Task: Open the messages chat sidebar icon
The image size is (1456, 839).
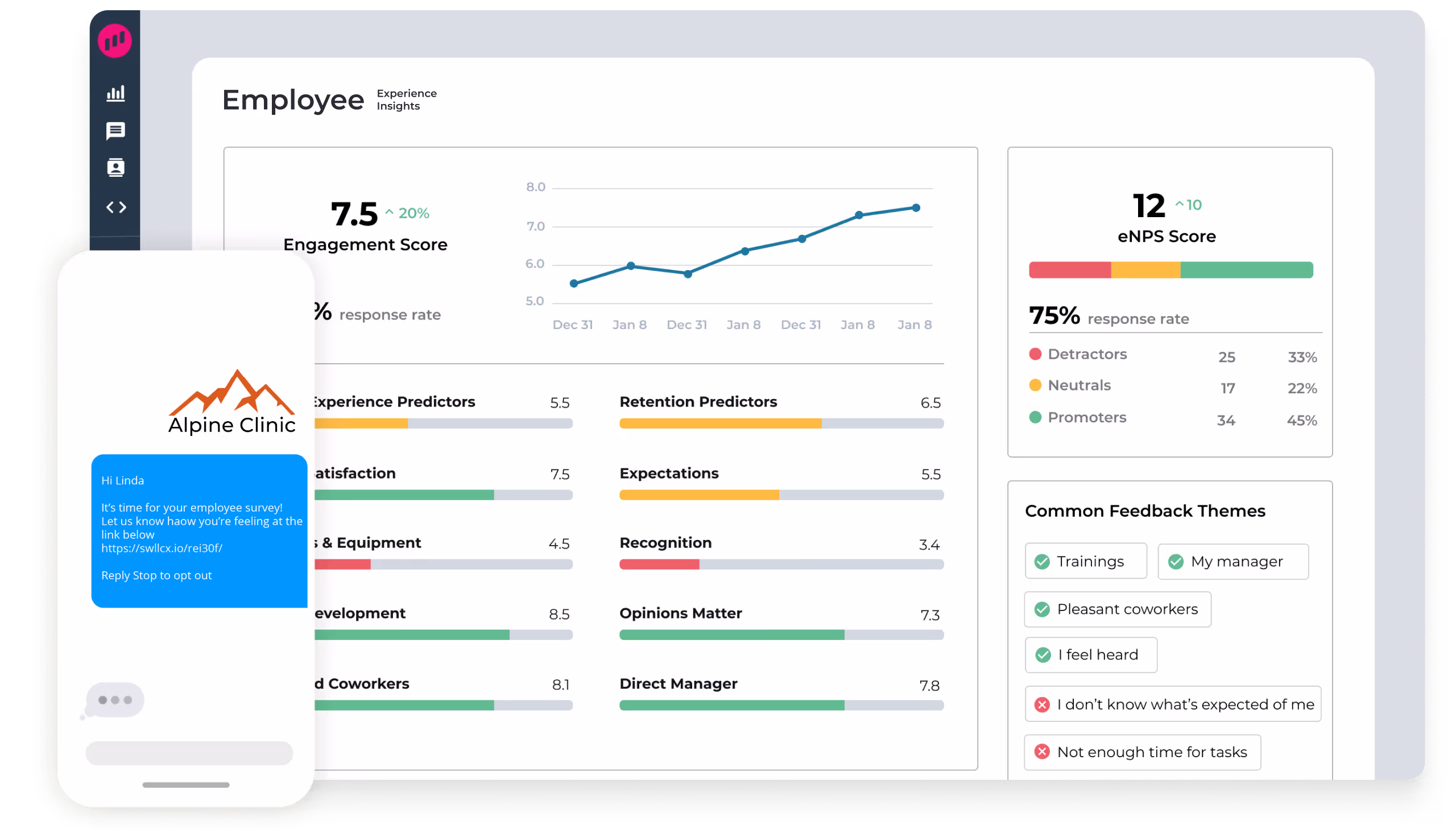Action: pos(116,131)
